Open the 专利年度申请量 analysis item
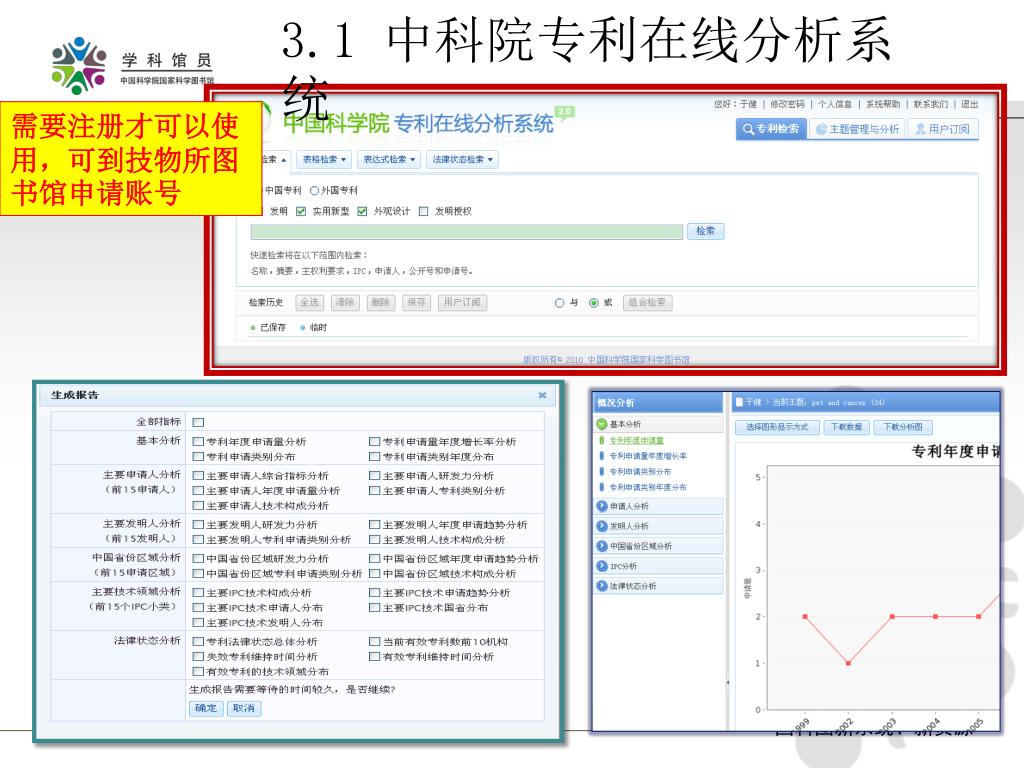 point(637,441)
